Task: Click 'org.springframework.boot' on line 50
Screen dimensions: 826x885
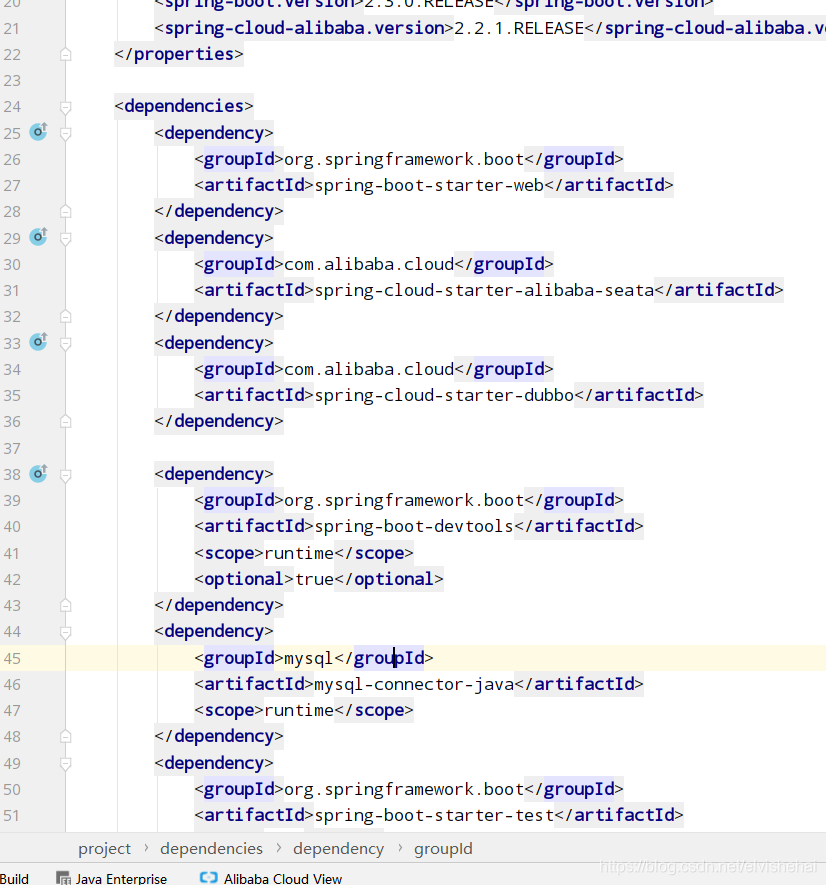Action: (x=404, y=789)
